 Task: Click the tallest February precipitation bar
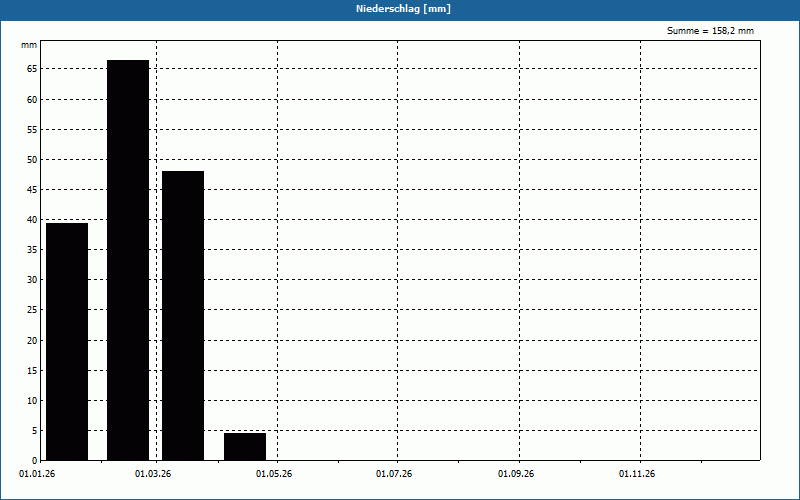[x=128, y=260]
